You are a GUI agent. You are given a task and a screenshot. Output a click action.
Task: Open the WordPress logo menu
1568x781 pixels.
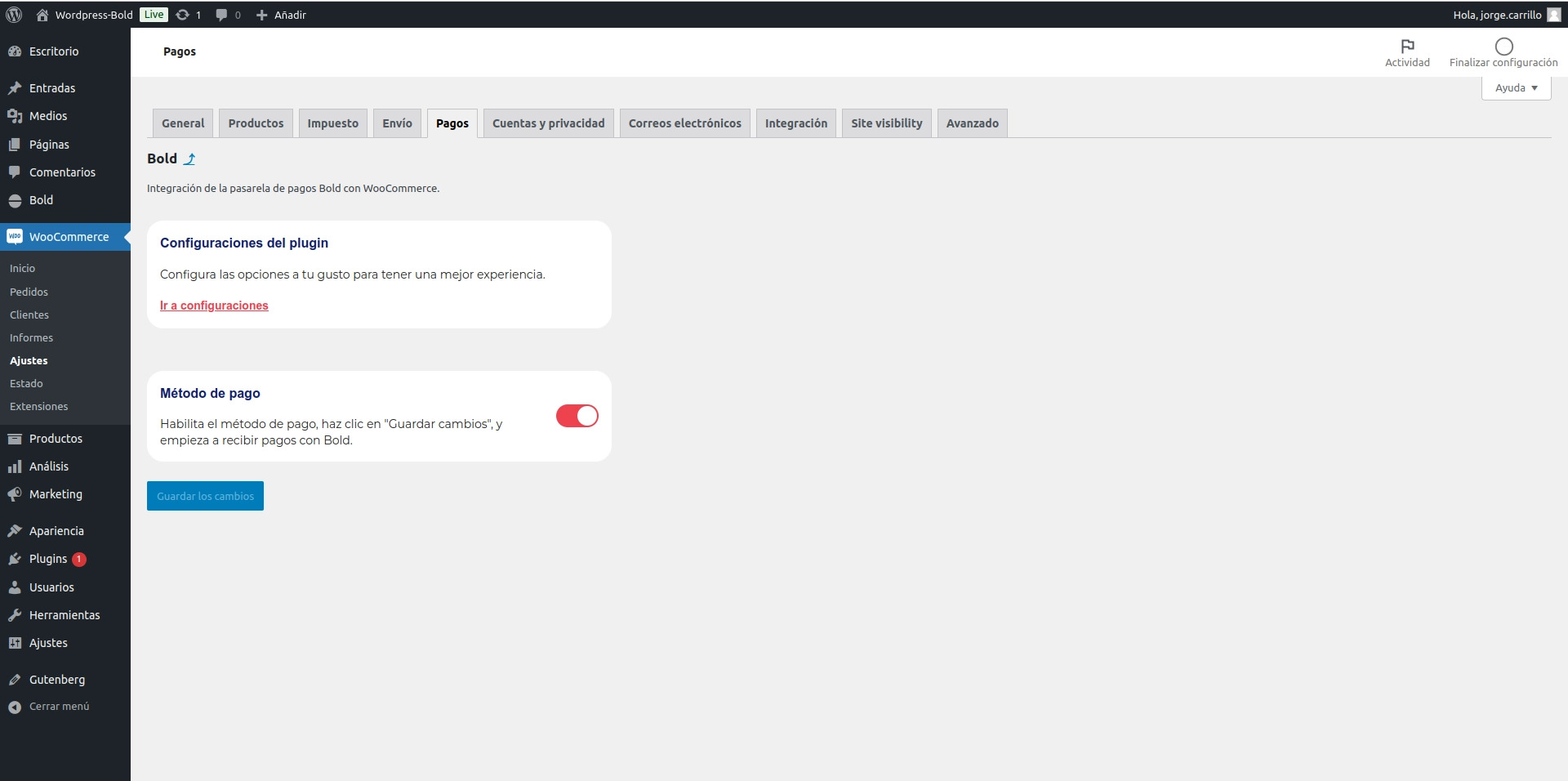point(13,15)
